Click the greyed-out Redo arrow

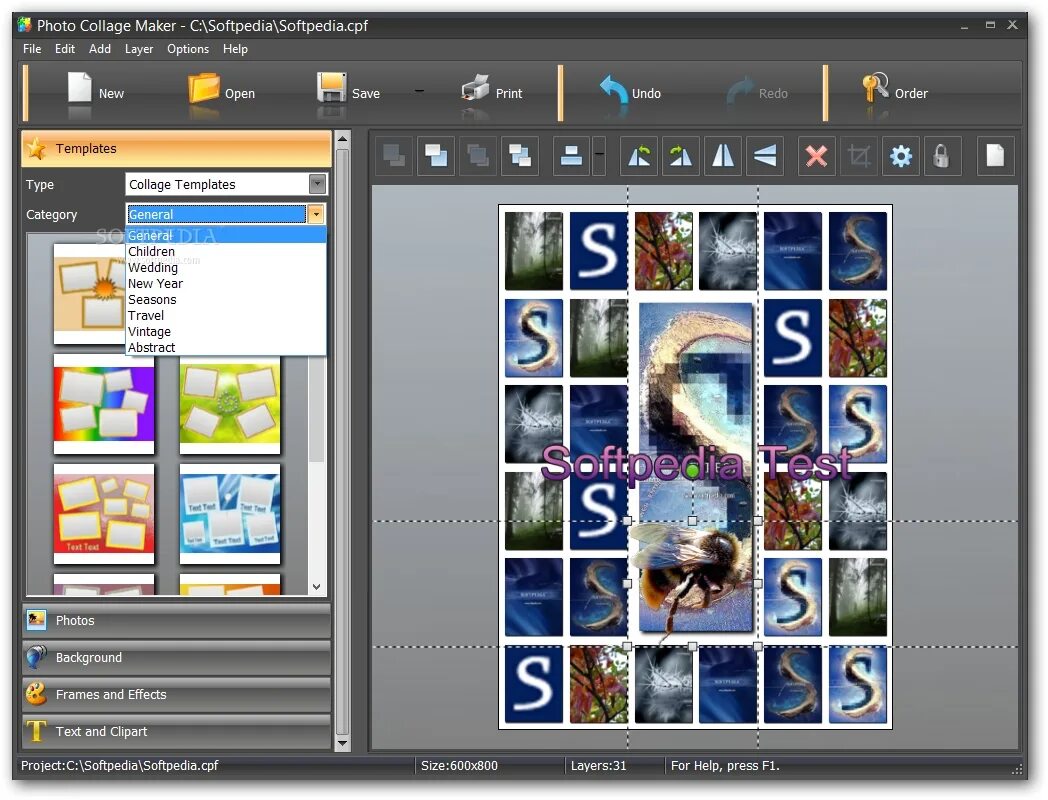click(x=740, y=91)
